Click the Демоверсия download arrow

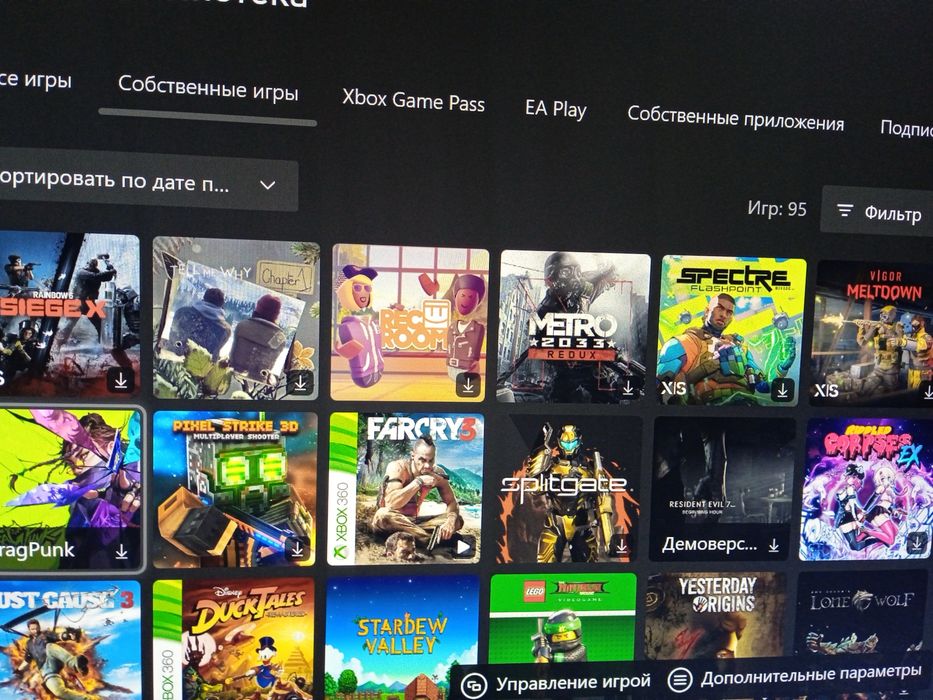pyautogui.click(x=773, y=545)
